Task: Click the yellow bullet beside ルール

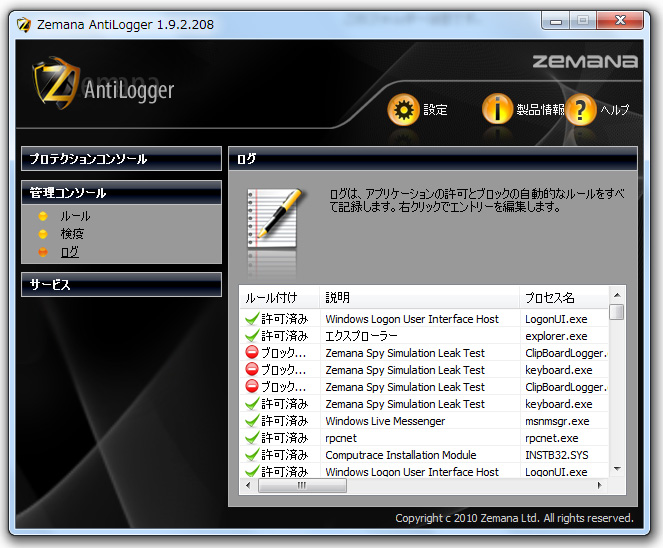Action: pyautogui.click(x=43, y=216)
